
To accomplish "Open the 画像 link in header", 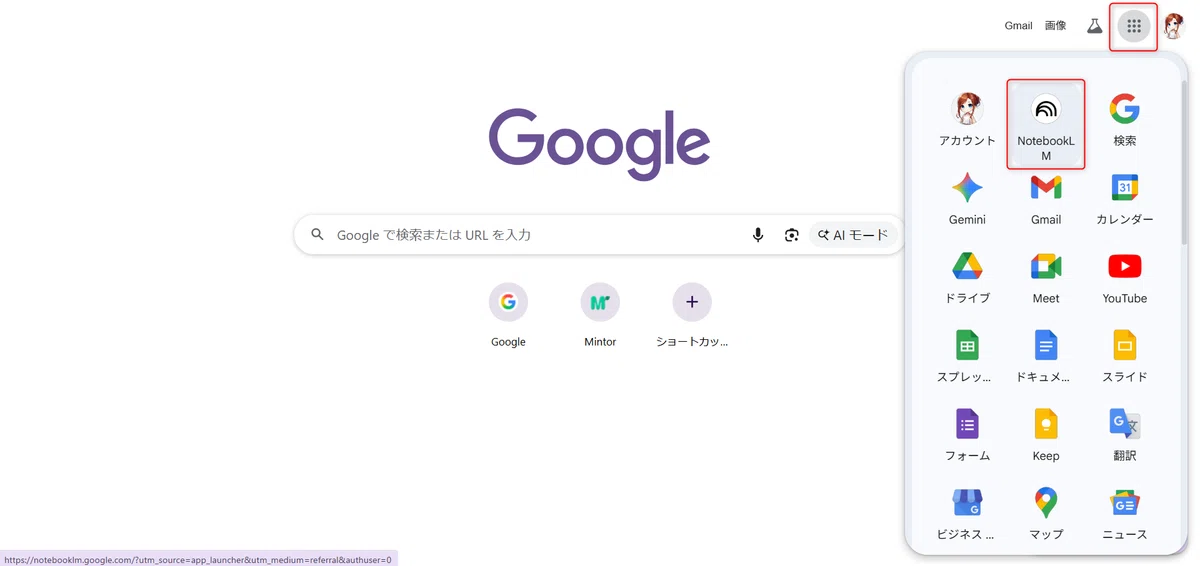I will [x=1055, y=26].
